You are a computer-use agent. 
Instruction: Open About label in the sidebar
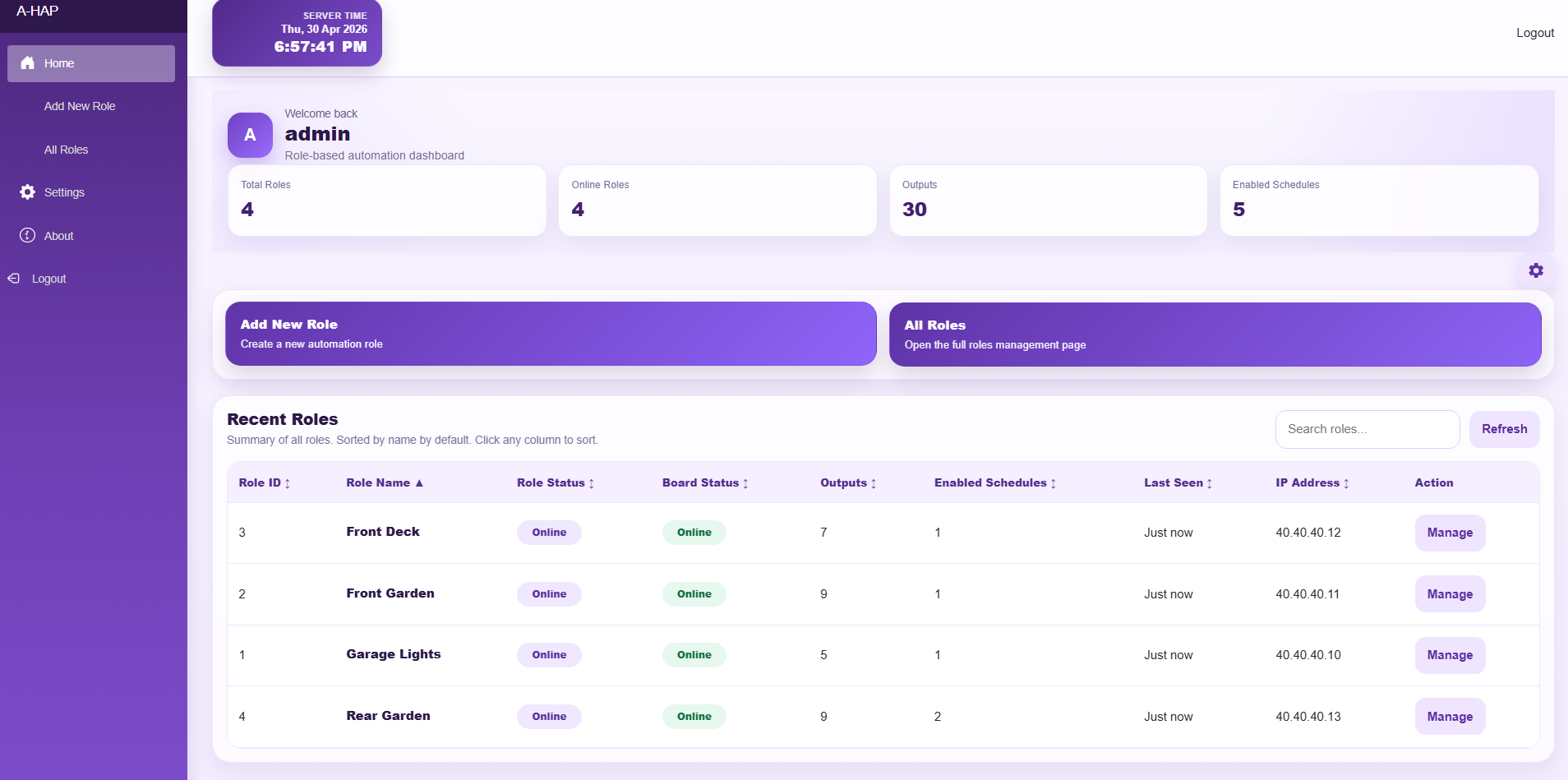click(x=58, y=236)
